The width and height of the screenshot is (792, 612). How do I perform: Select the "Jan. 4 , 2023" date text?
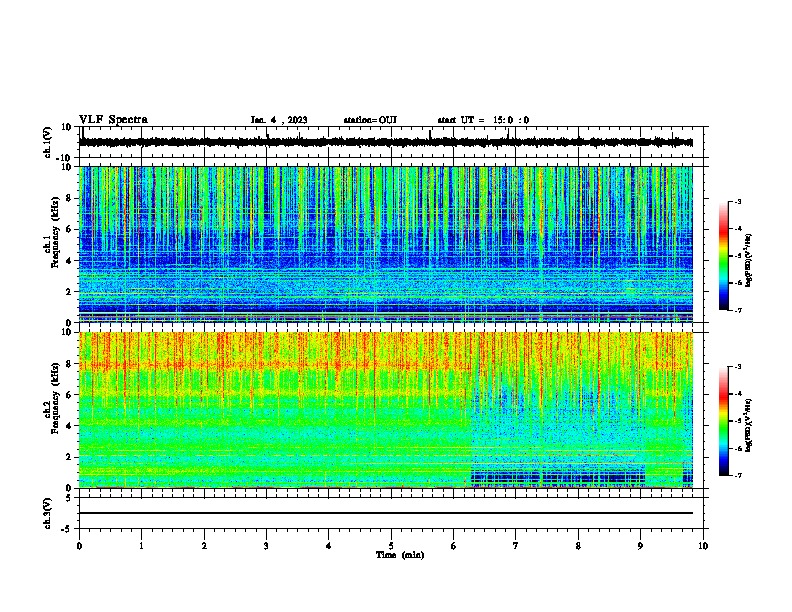[279, 120]
